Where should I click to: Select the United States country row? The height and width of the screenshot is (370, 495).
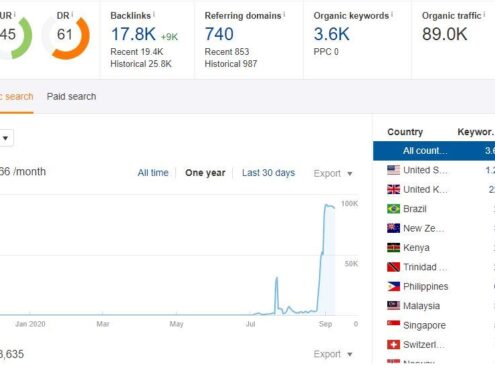coord(434,170)
